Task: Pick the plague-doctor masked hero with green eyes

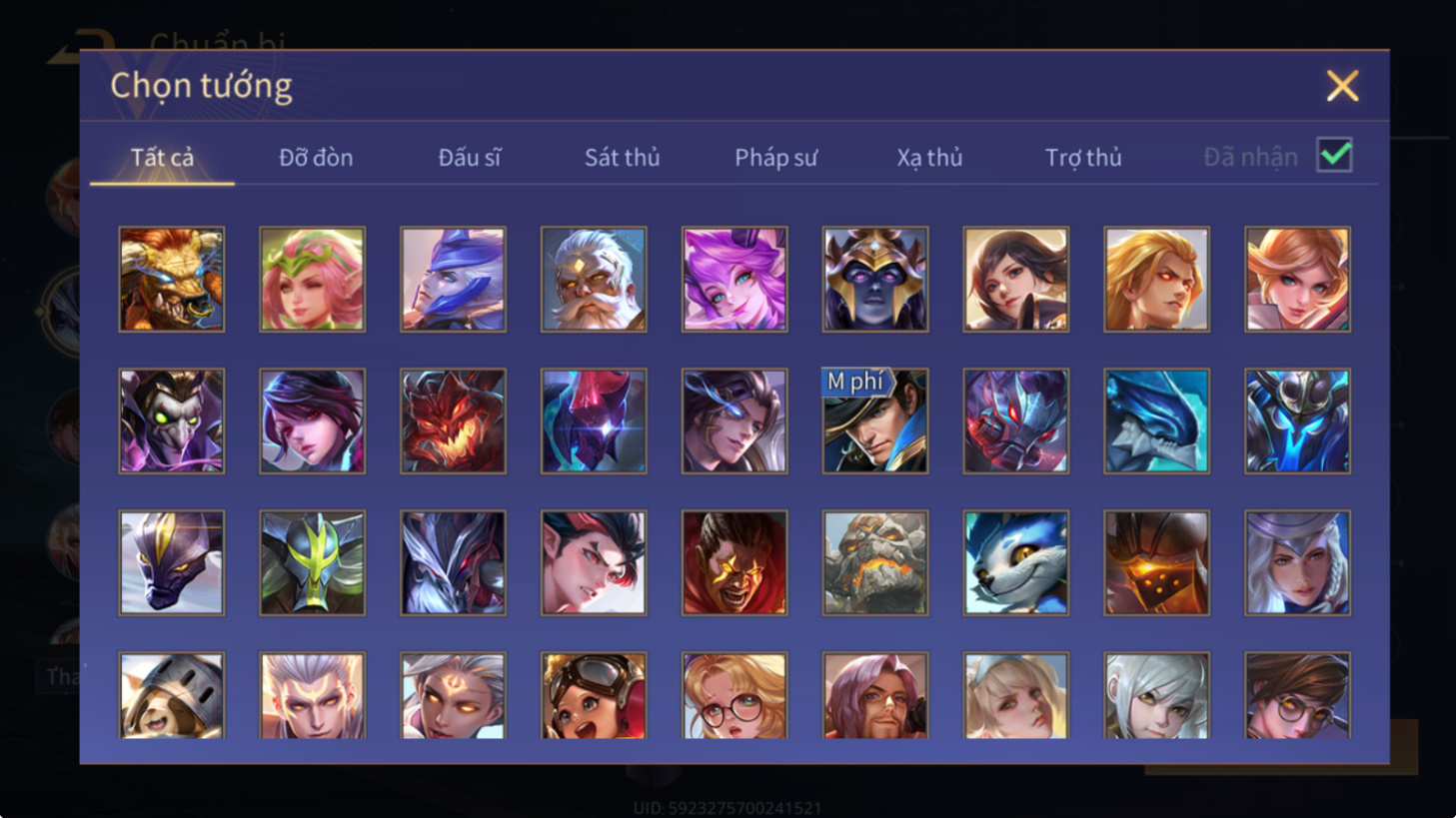Action: tap(172, 420)
